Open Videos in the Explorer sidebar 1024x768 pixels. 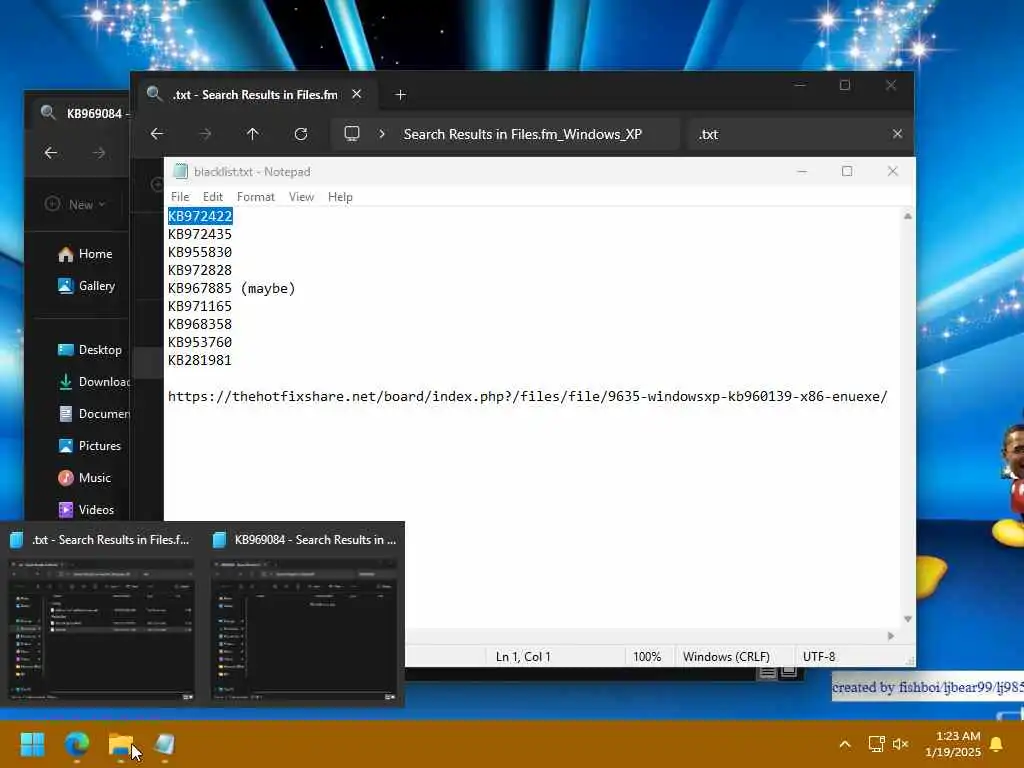click(x=86, y=510)
